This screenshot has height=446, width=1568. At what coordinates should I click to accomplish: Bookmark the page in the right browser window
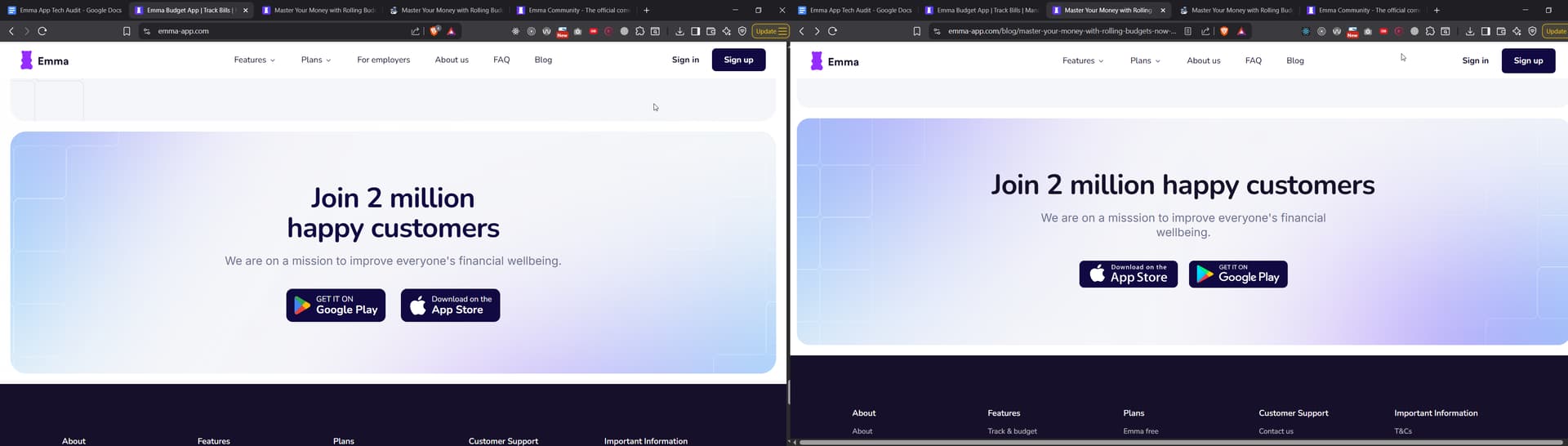(x=917, y=31)
